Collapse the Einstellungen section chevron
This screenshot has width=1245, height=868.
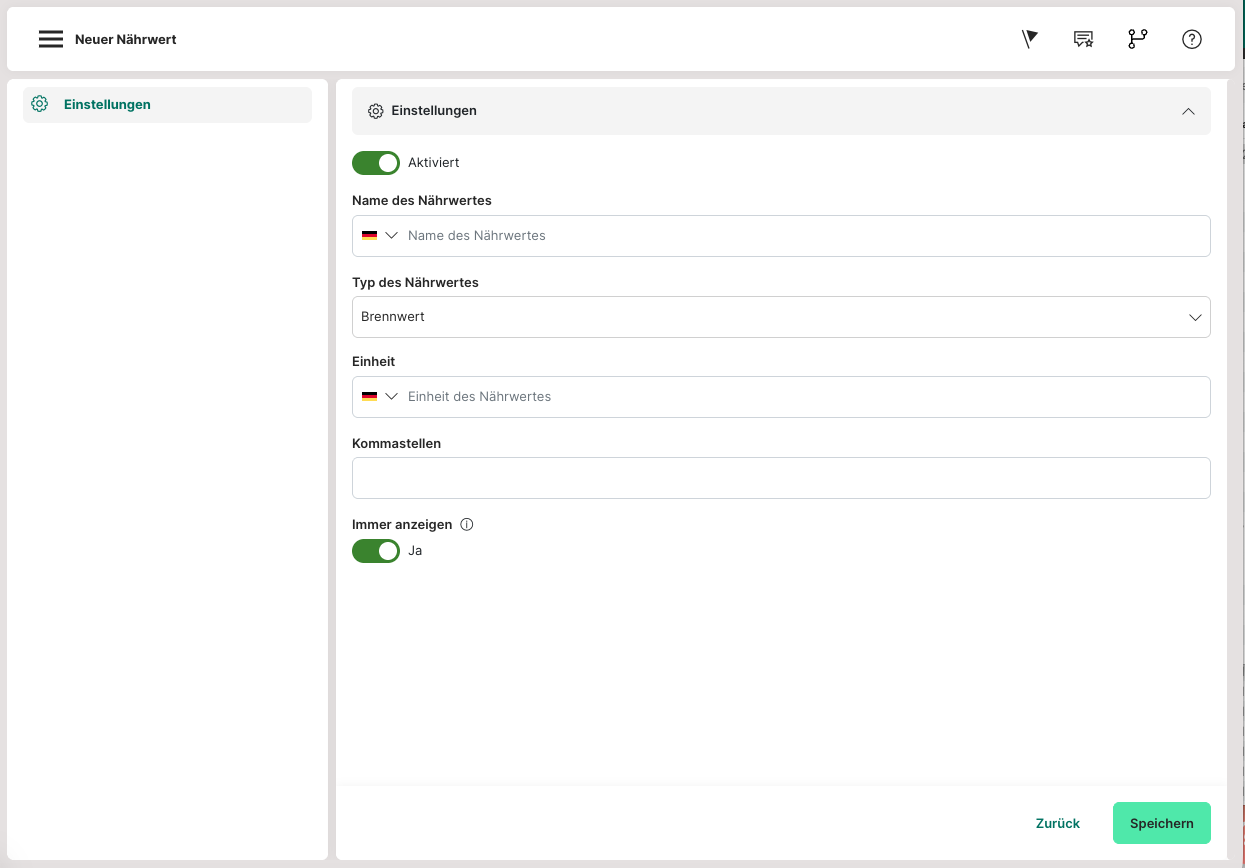click(1188, 111)
